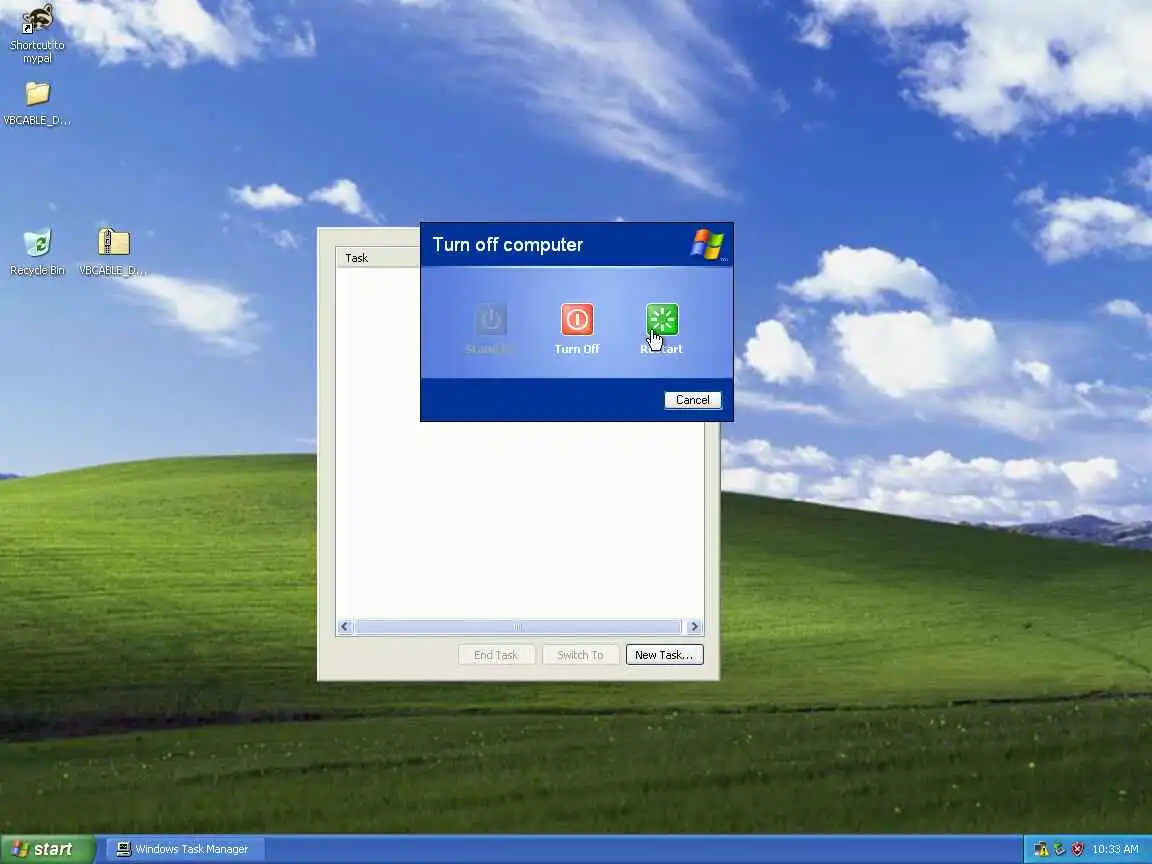The image size is (1152, 864).
Task: Cancel the Turn off computer dialog
Action: pyautogui.click(x=693, y=400)
